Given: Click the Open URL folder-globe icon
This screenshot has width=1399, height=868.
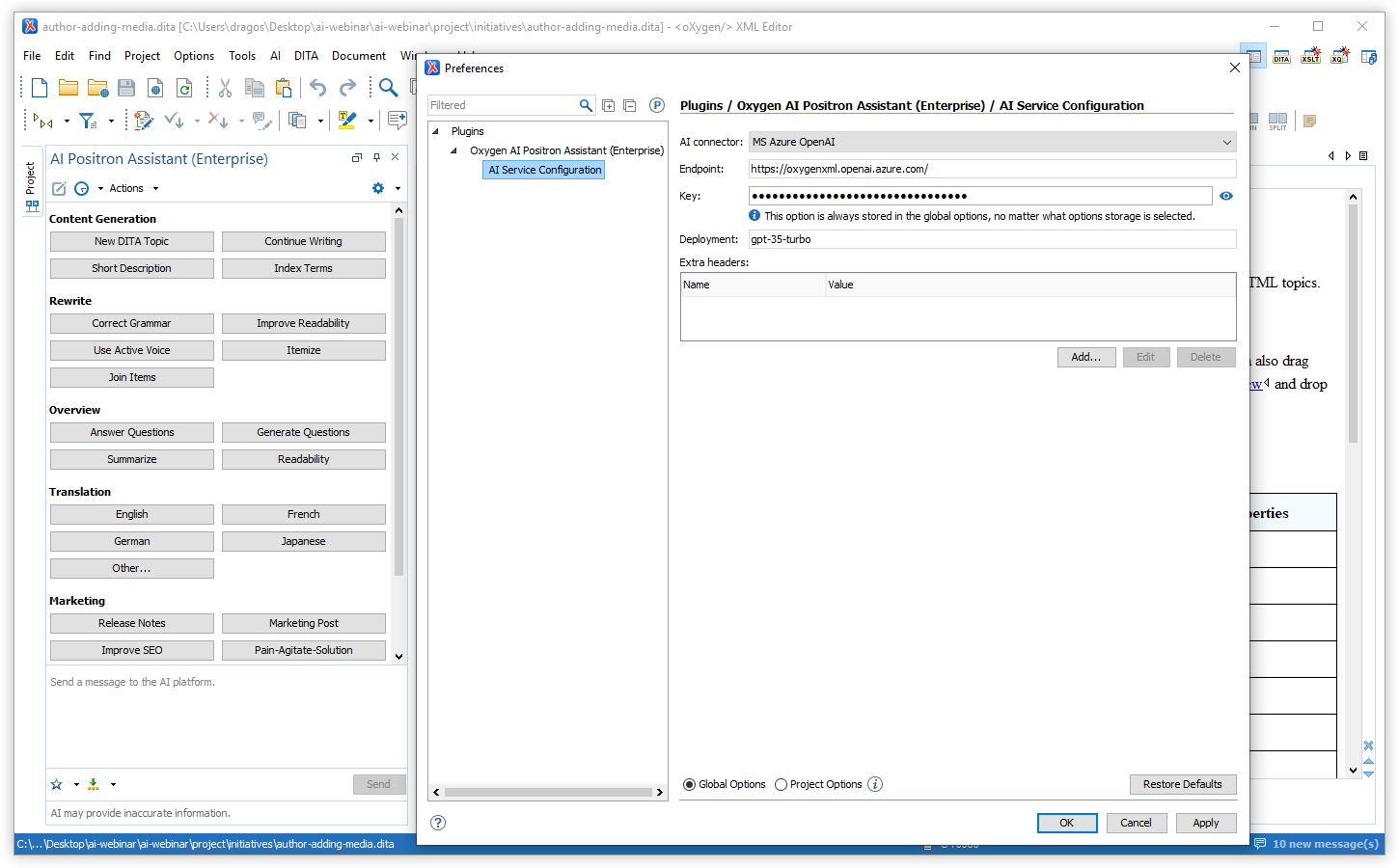Looking at the screenshot, I should [x=97, y=88].
